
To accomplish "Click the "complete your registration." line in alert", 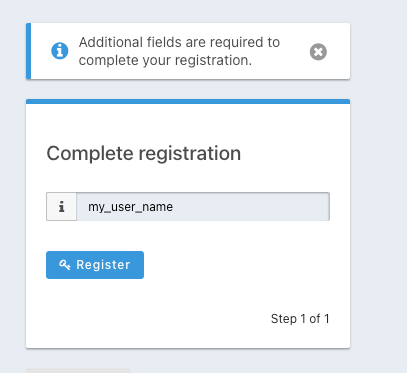I will point(165,60).
